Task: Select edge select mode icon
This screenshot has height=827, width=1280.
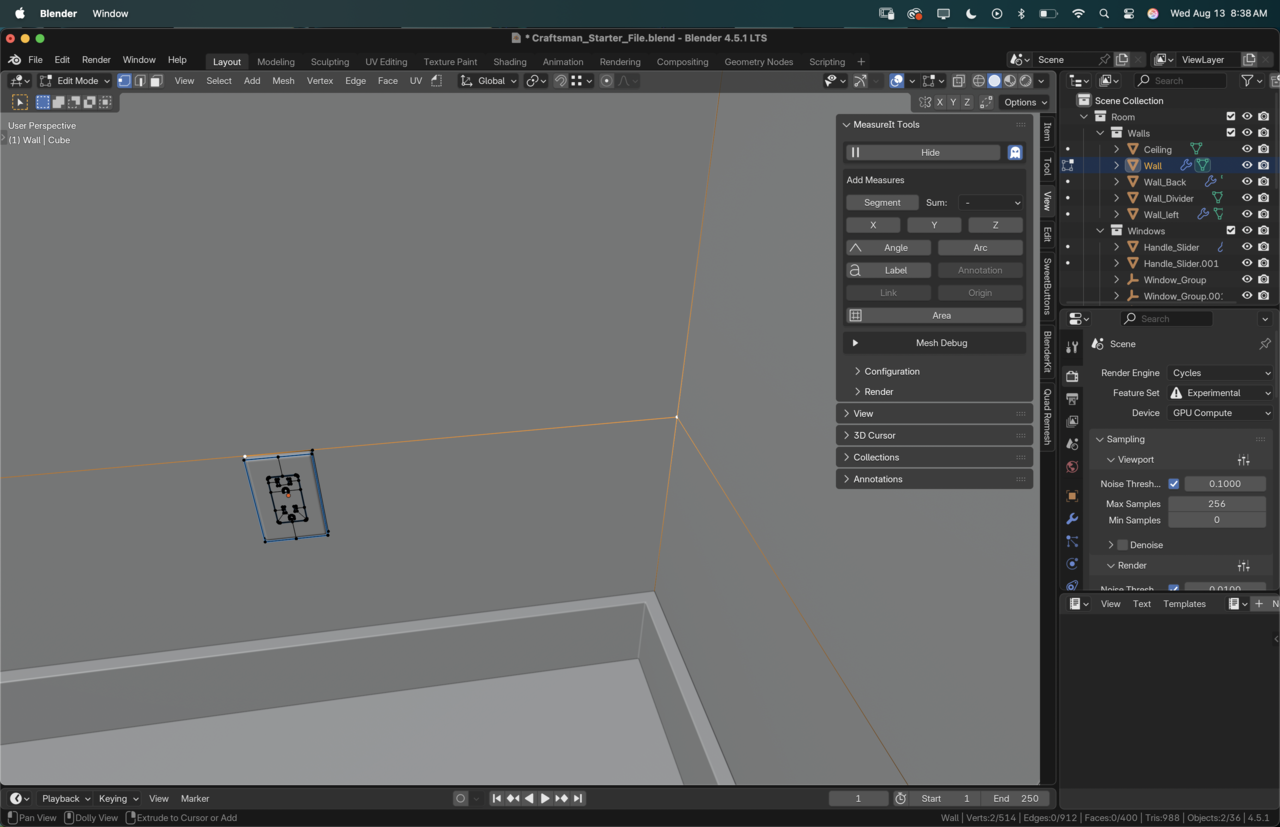Action: point(140,81)
